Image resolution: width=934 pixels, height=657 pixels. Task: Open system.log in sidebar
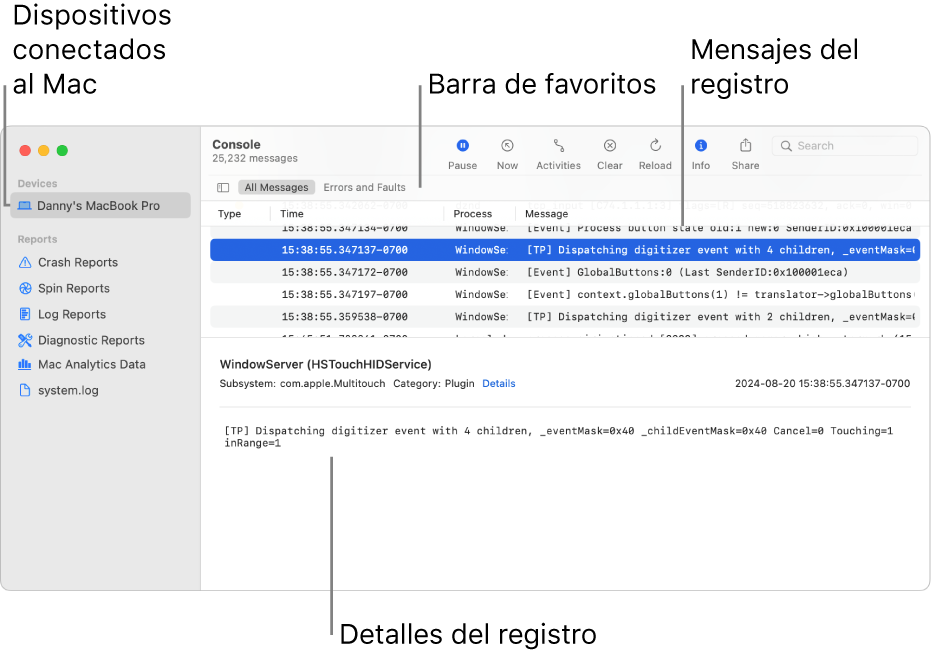tap(69, 390)
